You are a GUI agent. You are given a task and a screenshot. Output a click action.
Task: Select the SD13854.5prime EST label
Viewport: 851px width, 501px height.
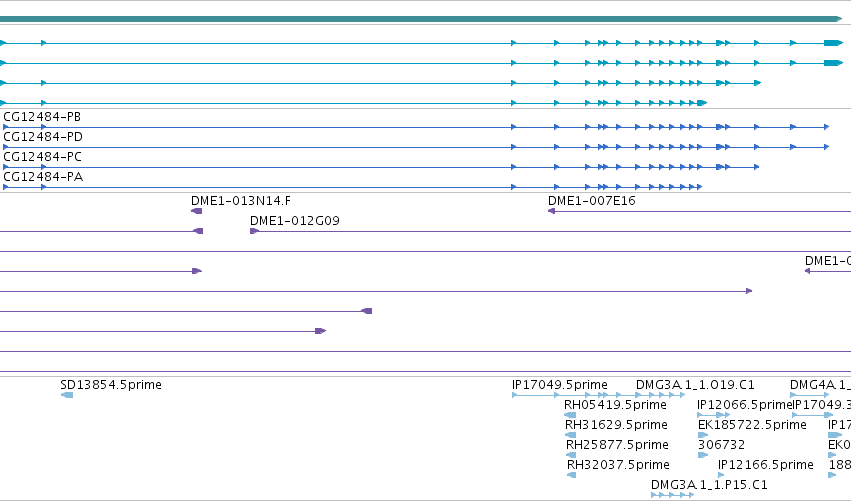coord(111,385)
